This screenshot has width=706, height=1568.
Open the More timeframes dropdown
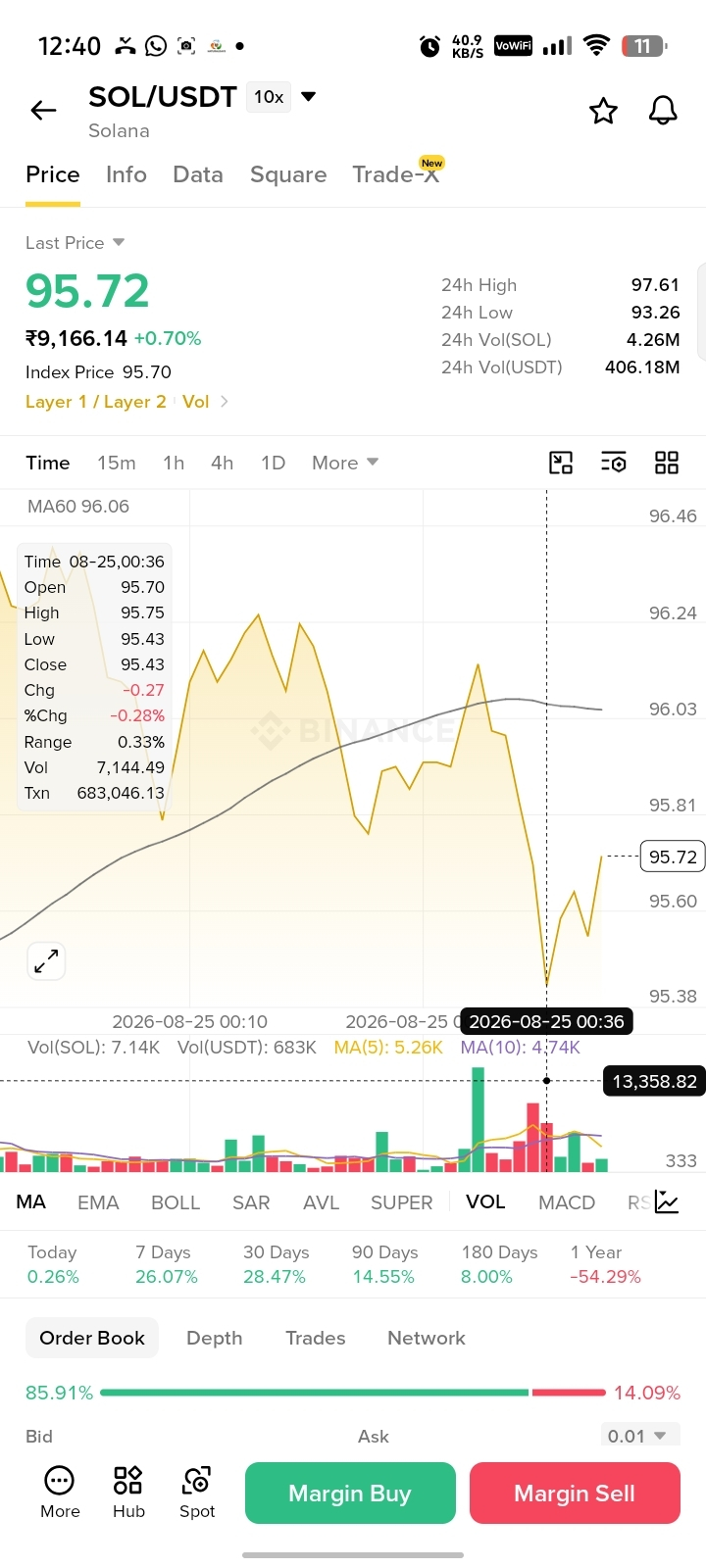[x=345, y=463]
